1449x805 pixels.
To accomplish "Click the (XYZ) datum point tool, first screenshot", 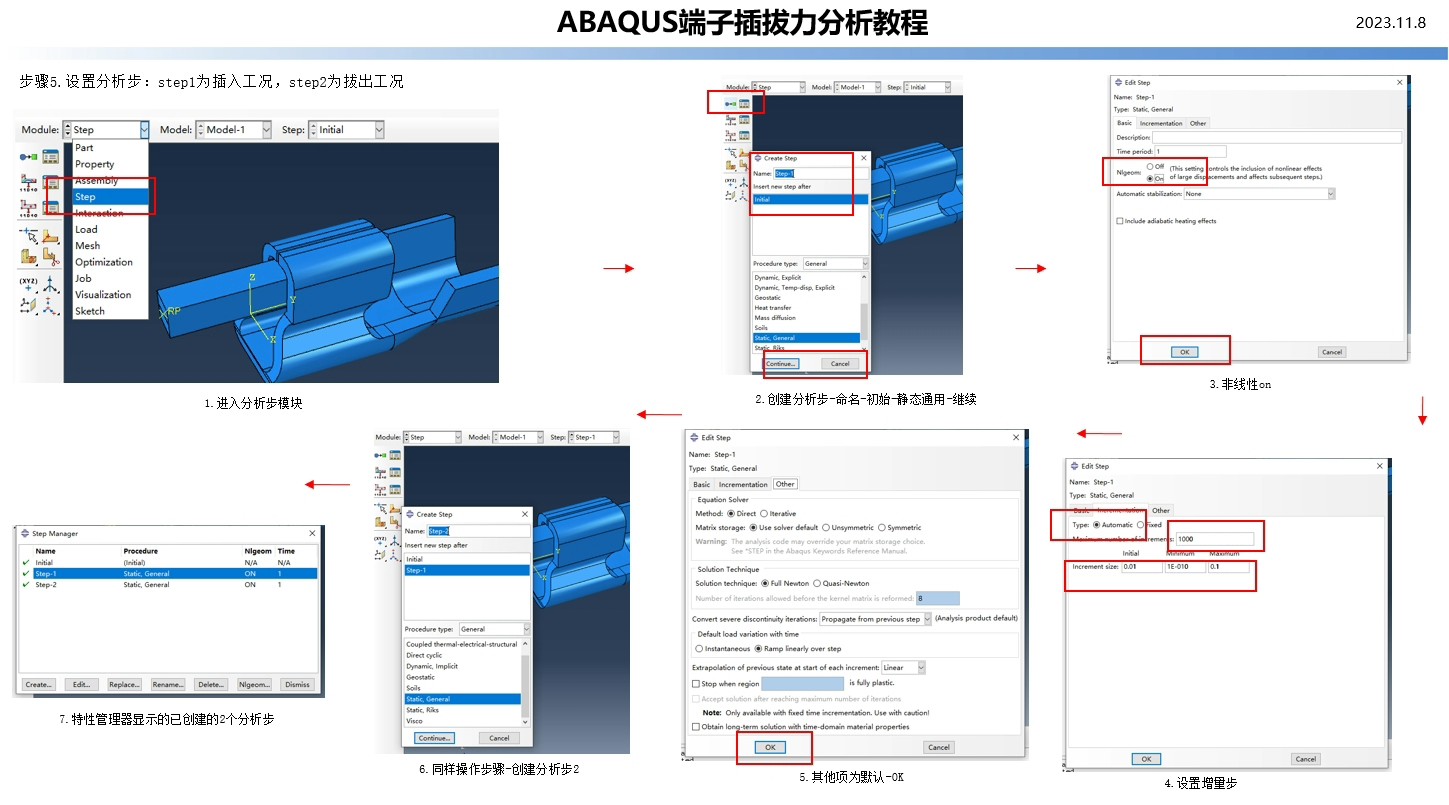I will pos(28,285).
